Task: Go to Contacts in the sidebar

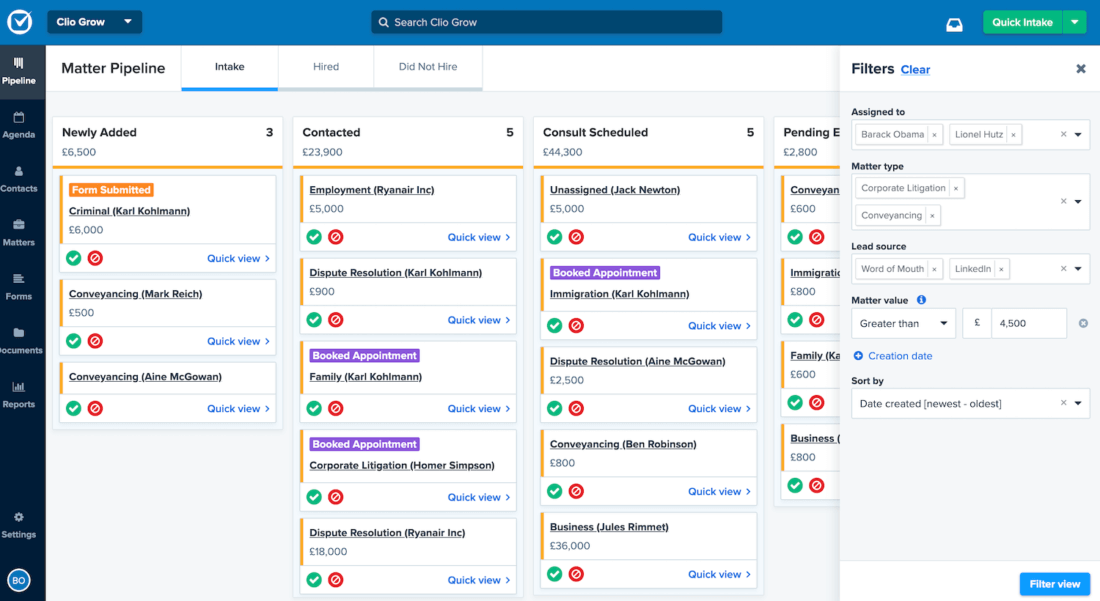Action: (18, 178)
